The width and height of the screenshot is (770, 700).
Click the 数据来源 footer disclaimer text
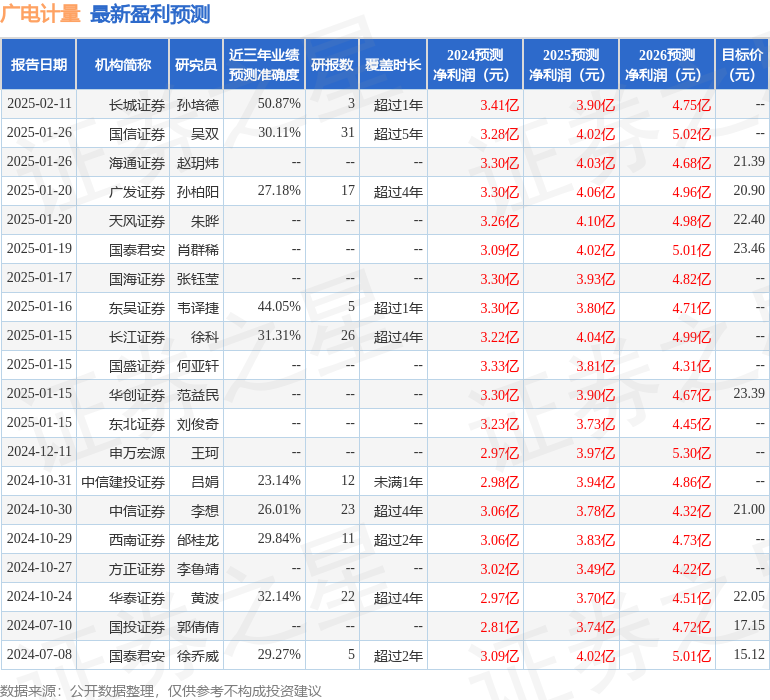[161, 691]
